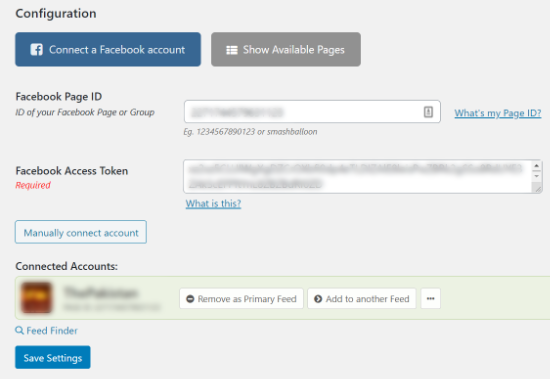Viewport: 550px width, 379px height.
Task: Open What's my Page ID? link
Action: point(498,113)
